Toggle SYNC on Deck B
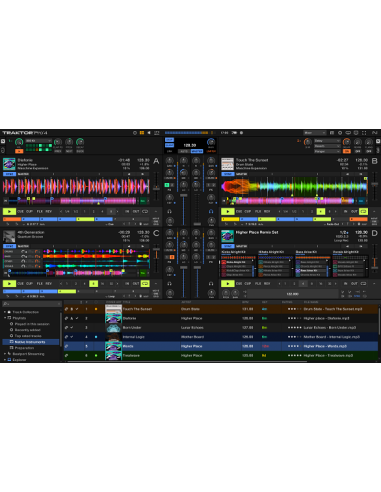This screenshot has width=381, height=492. (228, 174)
